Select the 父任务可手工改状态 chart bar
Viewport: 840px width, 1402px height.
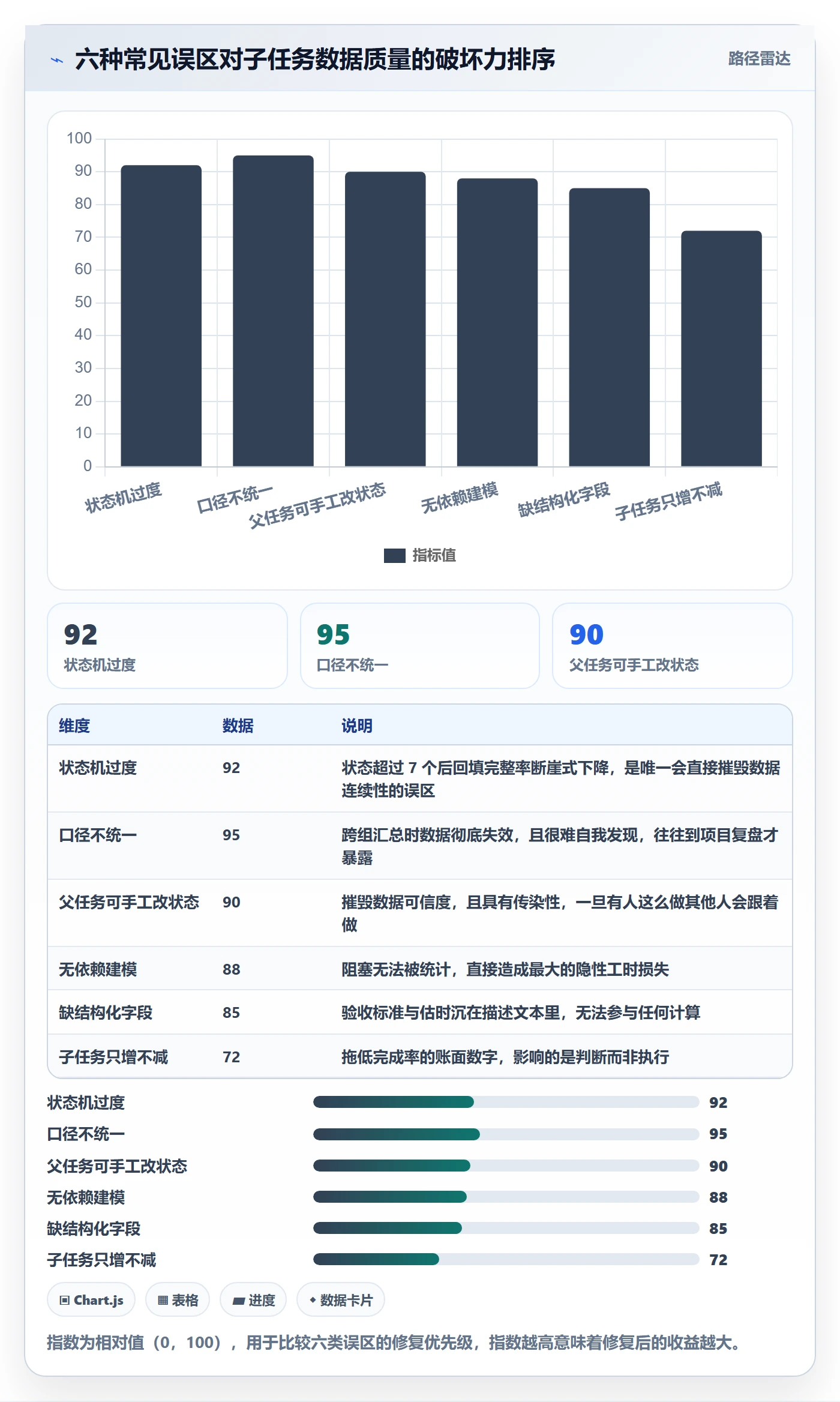pyautogui.click(x=385, y=319)
